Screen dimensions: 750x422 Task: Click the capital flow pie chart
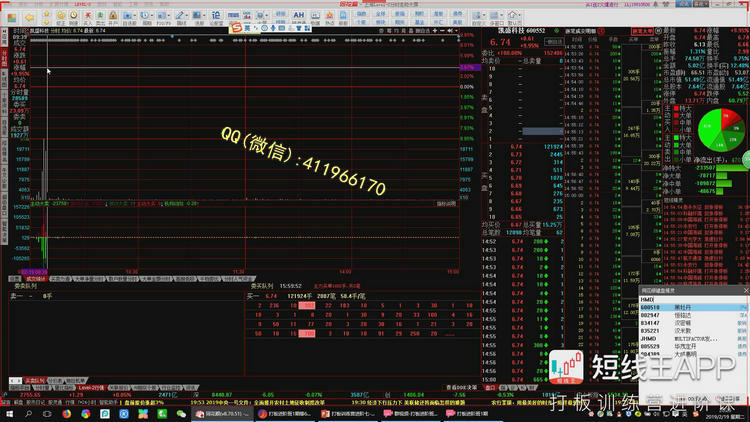721,130
